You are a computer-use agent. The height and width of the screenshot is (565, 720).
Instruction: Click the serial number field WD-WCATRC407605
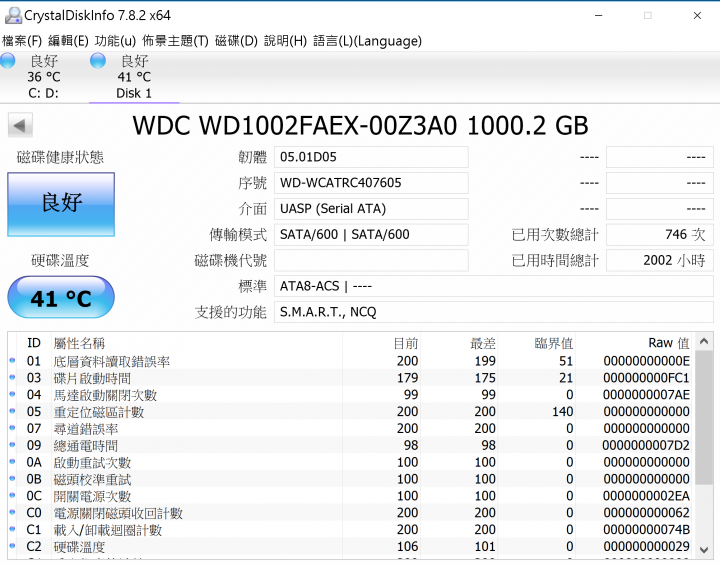[x=371, y=183]
